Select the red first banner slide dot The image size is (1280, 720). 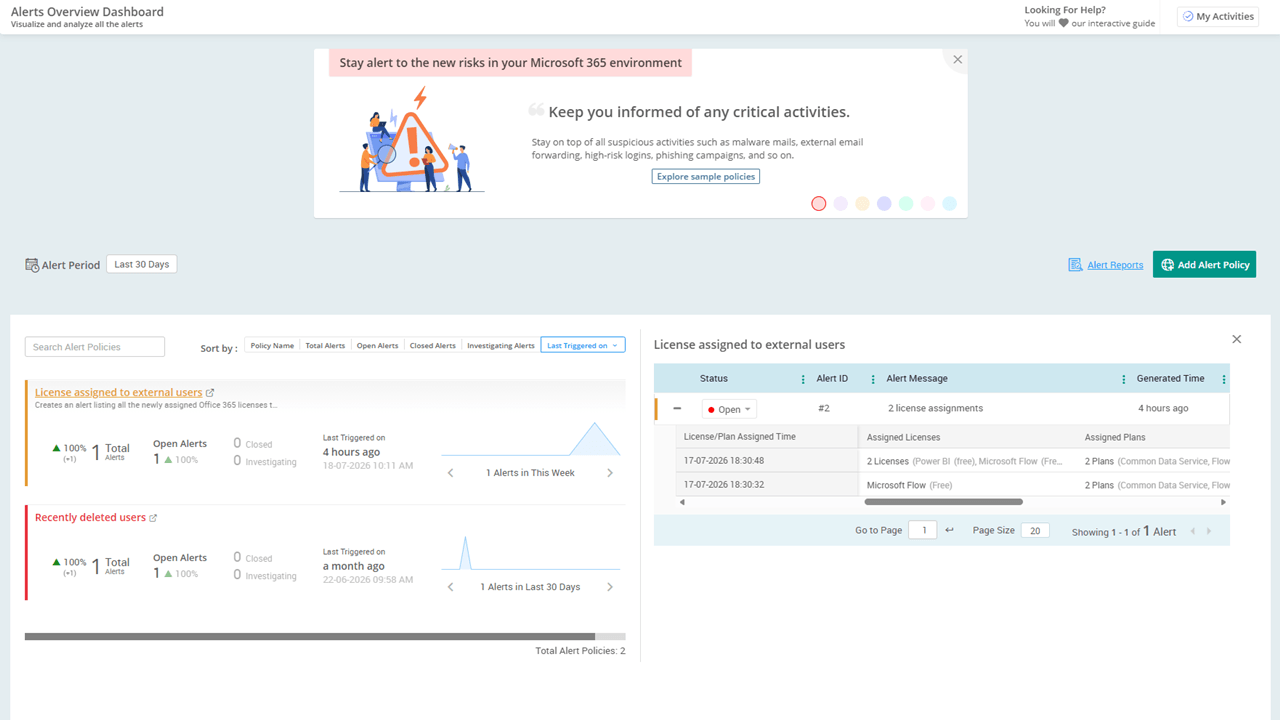coord(819,204)
